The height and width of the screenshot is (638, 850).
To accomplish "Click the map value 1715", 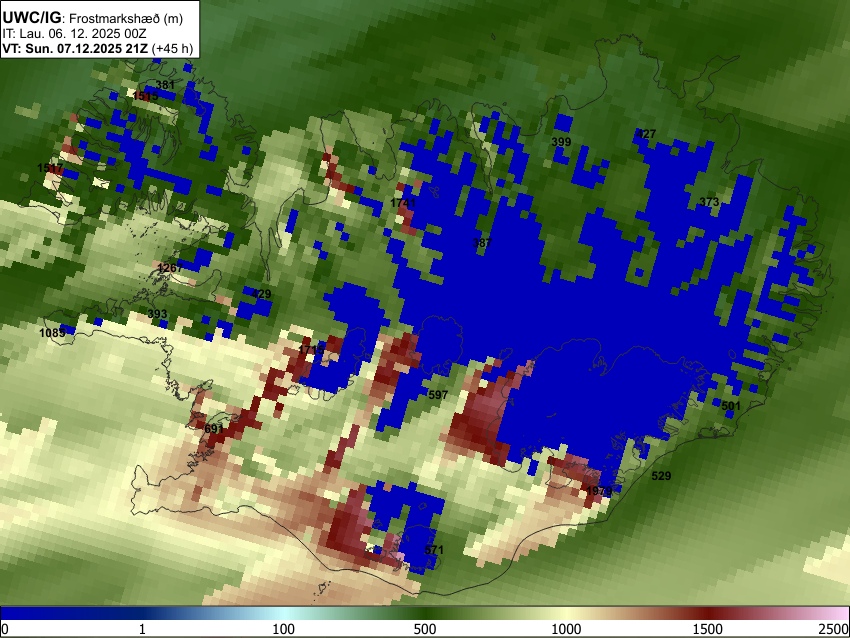I will coord(311,350).
